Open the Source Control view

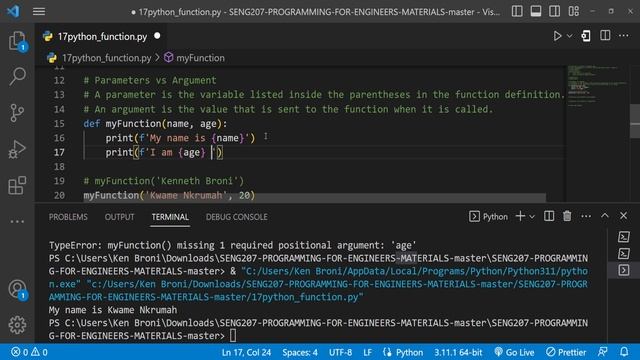[17, 113]
